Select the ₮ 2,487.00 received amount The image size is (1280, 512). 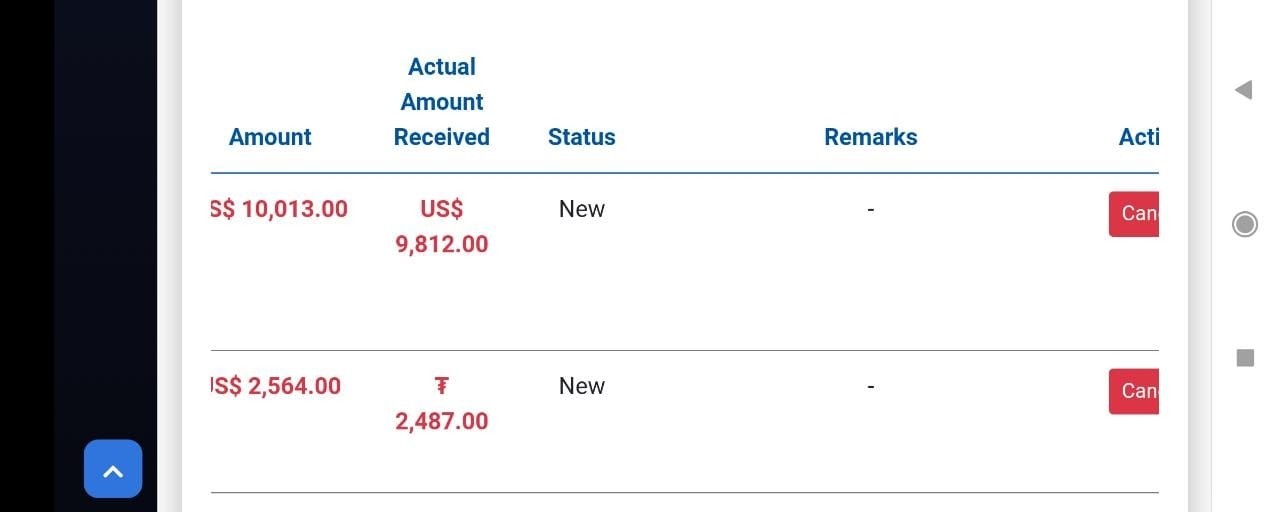point(442,404)
